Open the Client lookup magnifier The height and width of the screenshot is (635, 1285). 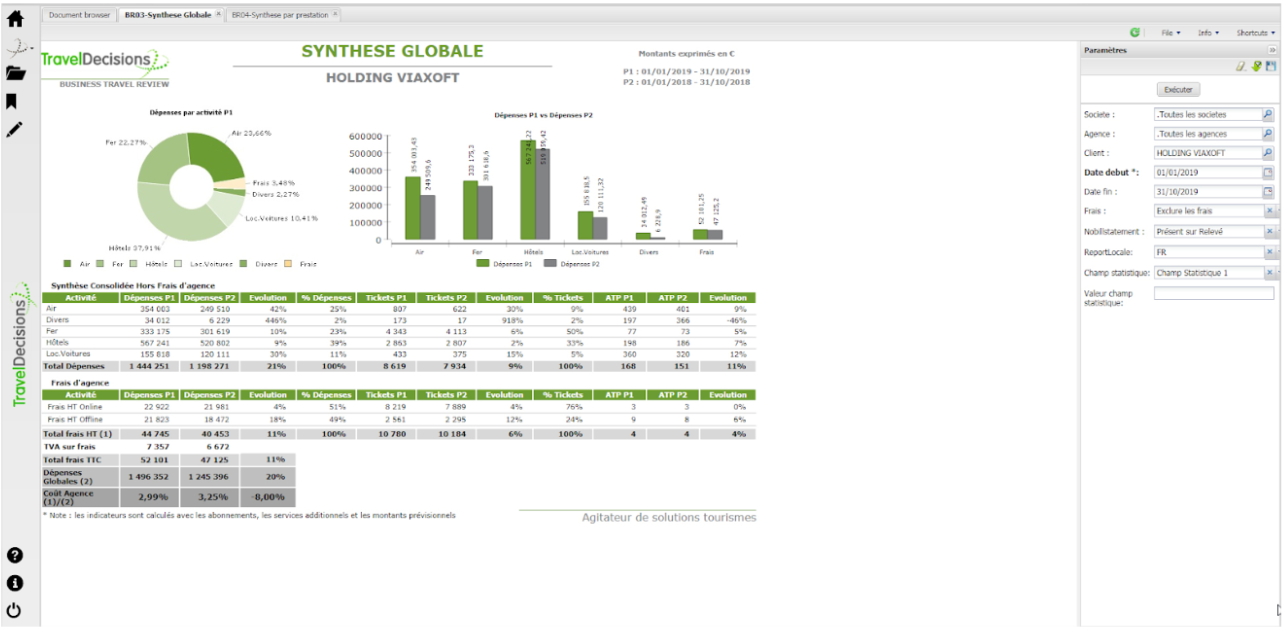click(x=1268, y=153)
